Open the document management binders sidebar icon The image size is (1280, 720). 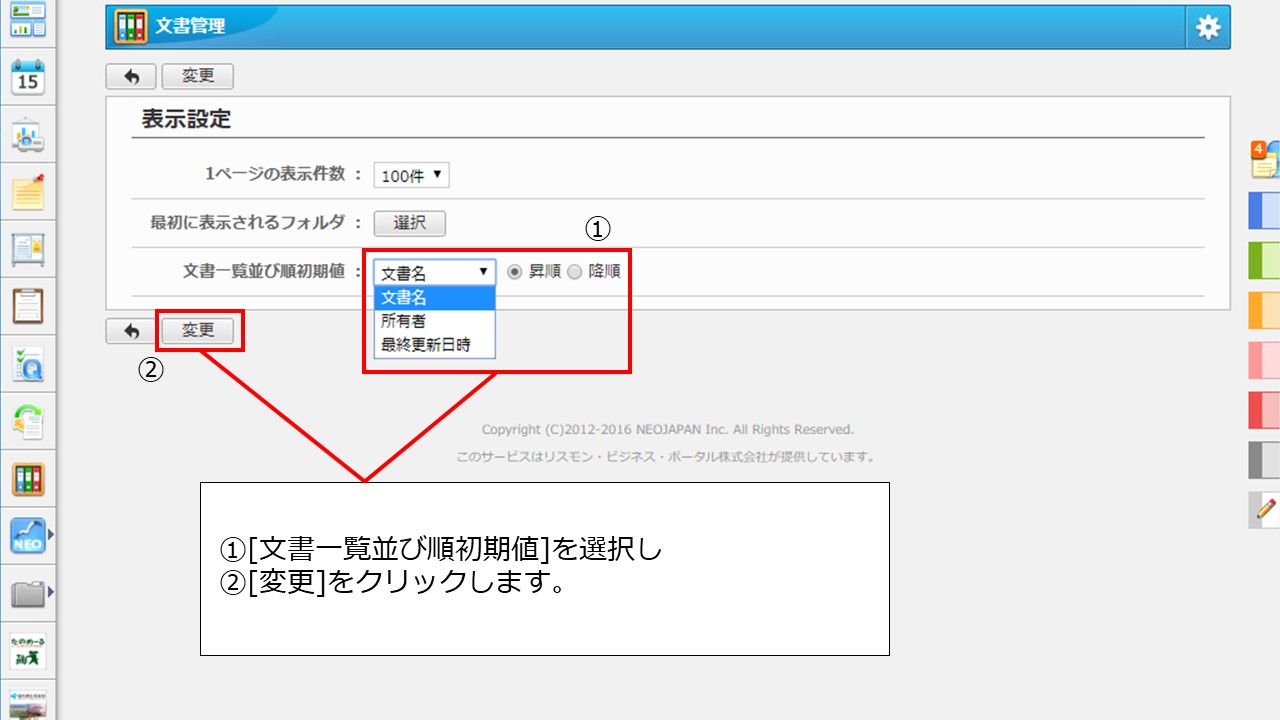pyautogui.click(x=28, y=480)
